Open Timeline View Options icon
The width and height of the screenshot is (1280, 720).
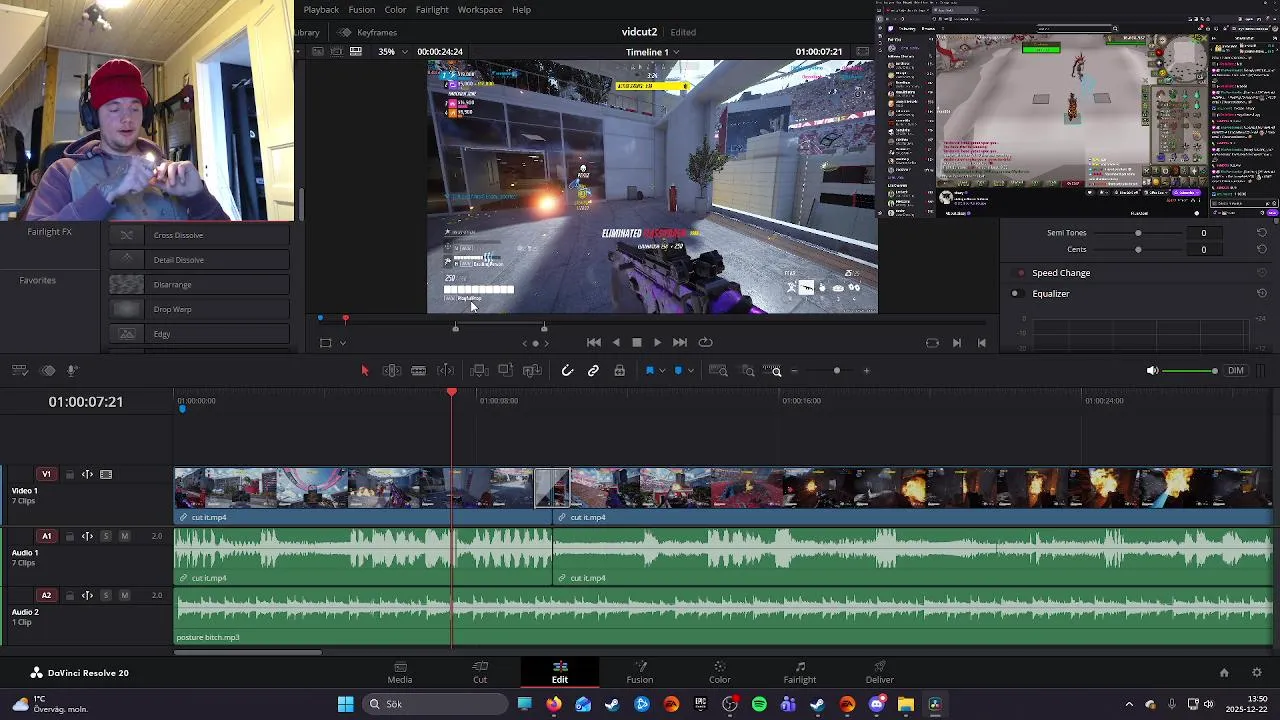click(x=20, y=371)
